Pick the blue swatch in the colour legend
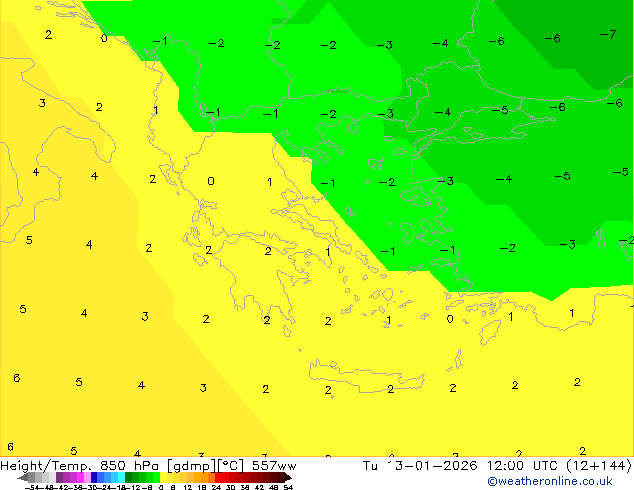Viewport: 634px width, 490px height. click(x=94, y=477)
